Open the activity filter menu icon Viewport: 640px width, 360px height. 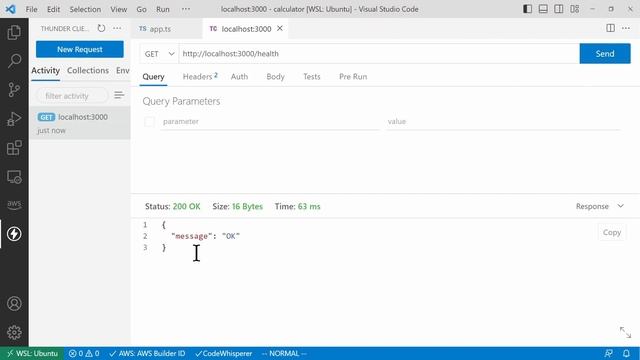(119, 96)
